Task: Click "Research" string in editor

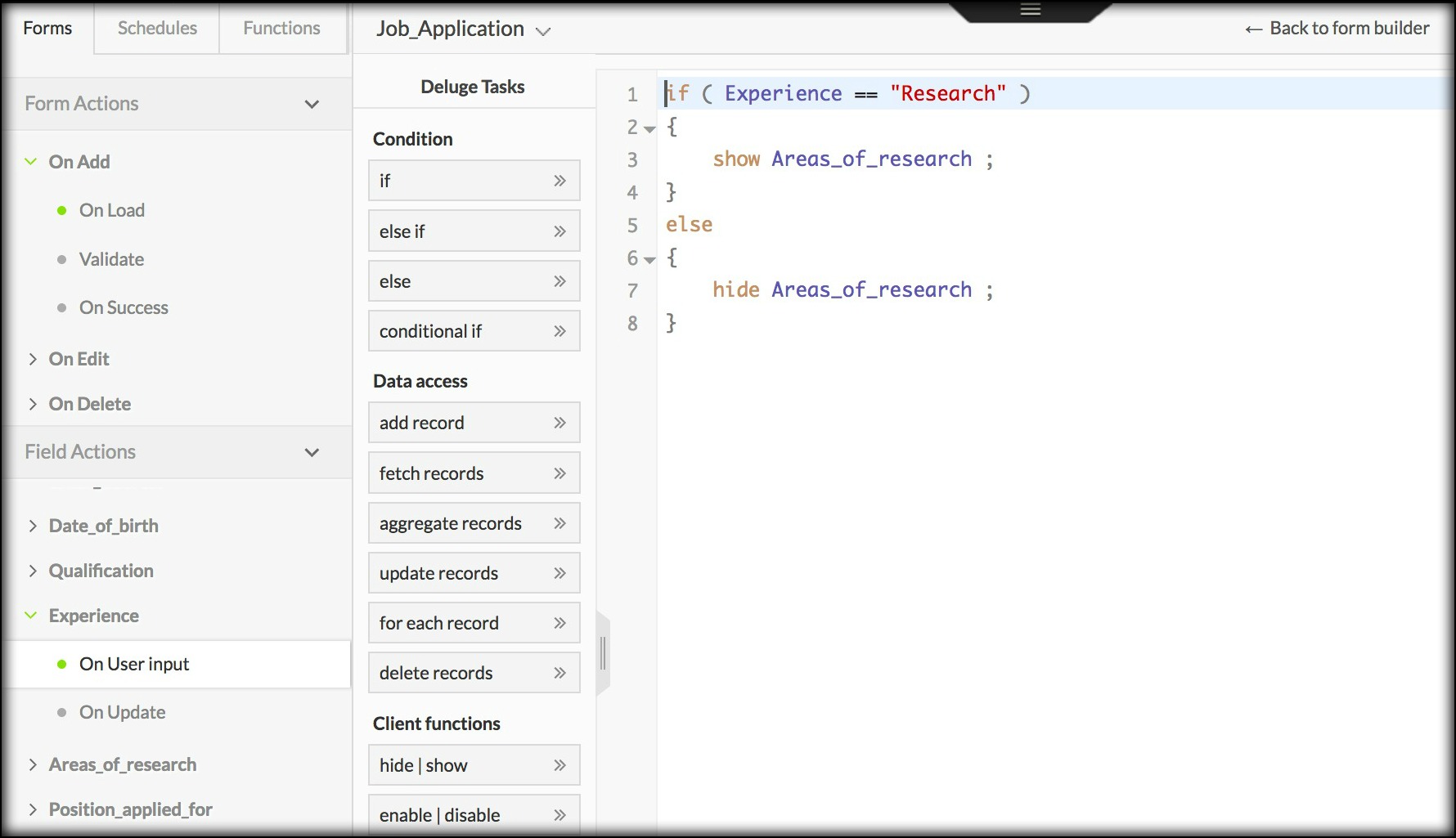Action: coord(948,94)
